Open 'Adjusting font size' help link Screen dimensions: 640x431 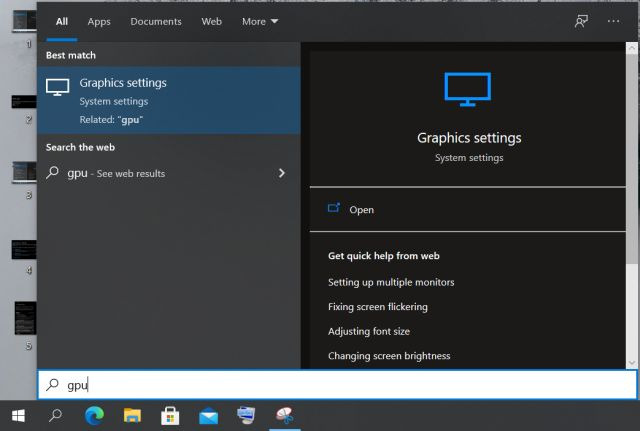369,331
